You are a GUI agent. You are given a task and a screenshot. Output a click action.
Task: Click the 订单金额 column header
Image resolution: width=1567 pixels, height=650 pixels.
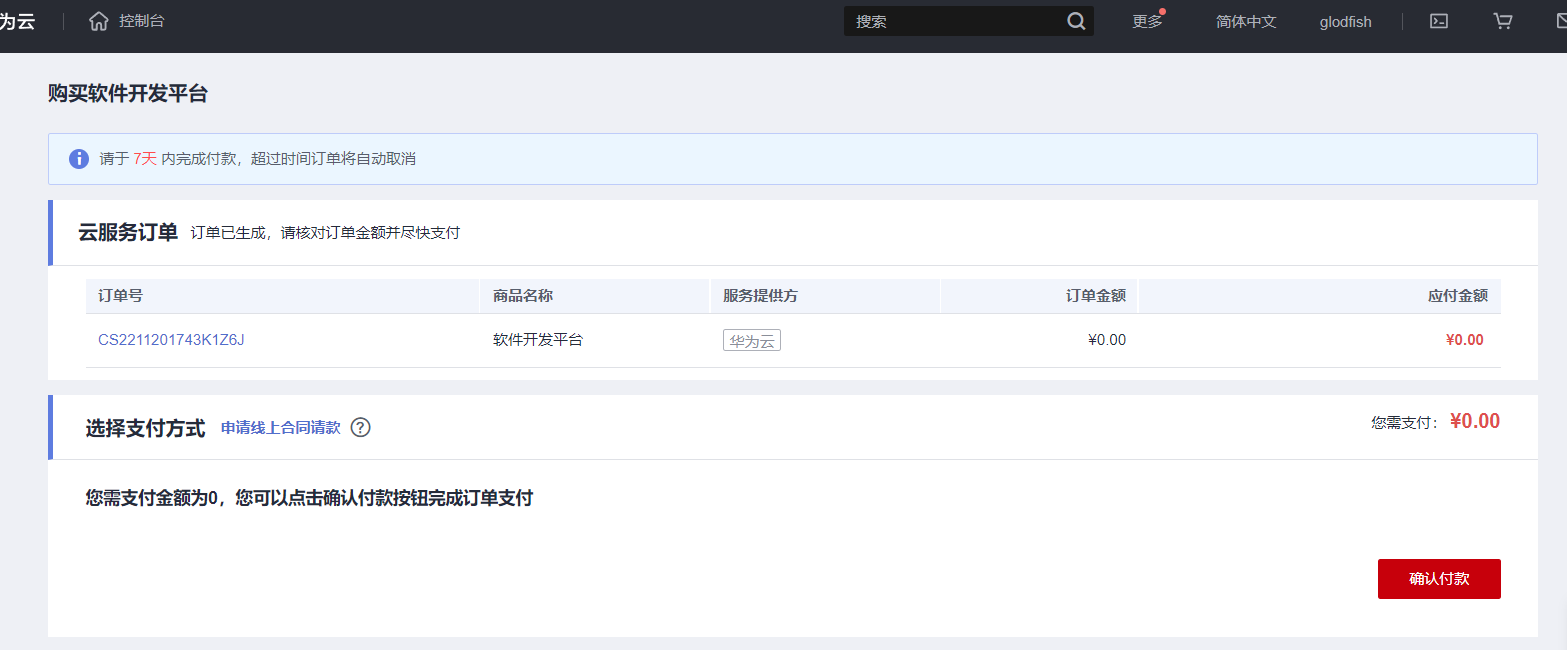click(x=1096, y=296)
